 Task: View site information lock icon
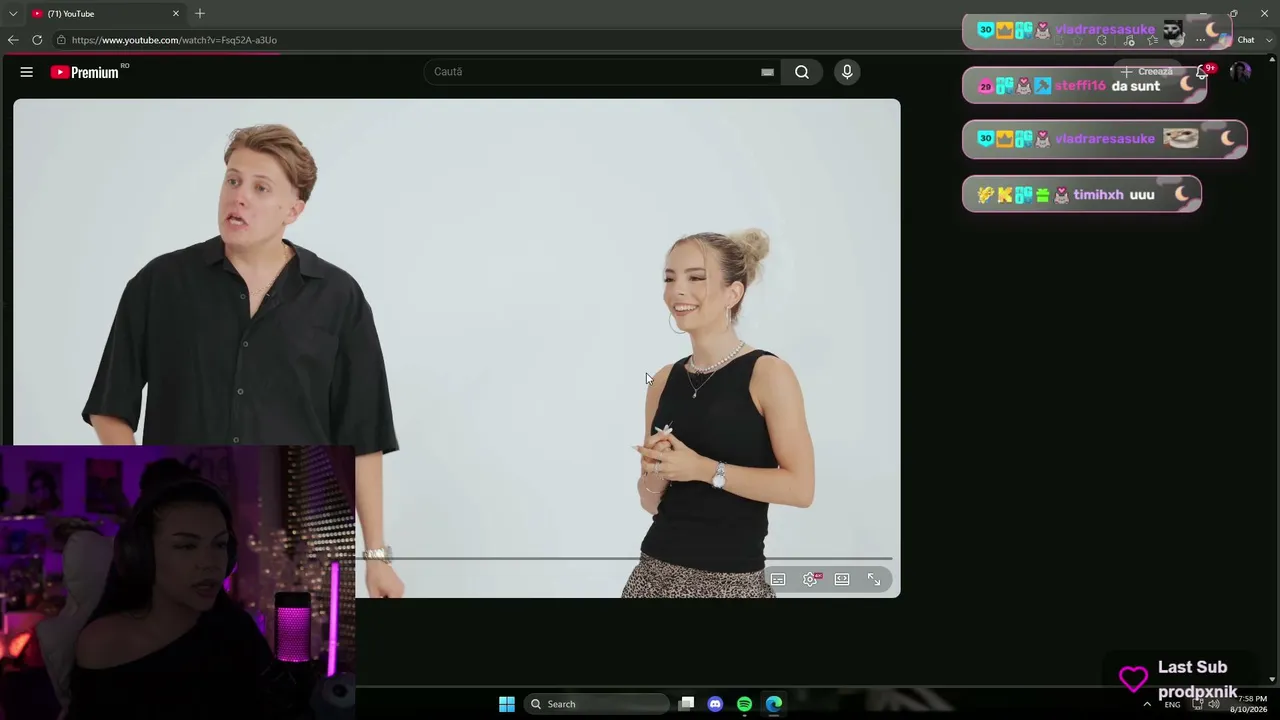point(61,40)
